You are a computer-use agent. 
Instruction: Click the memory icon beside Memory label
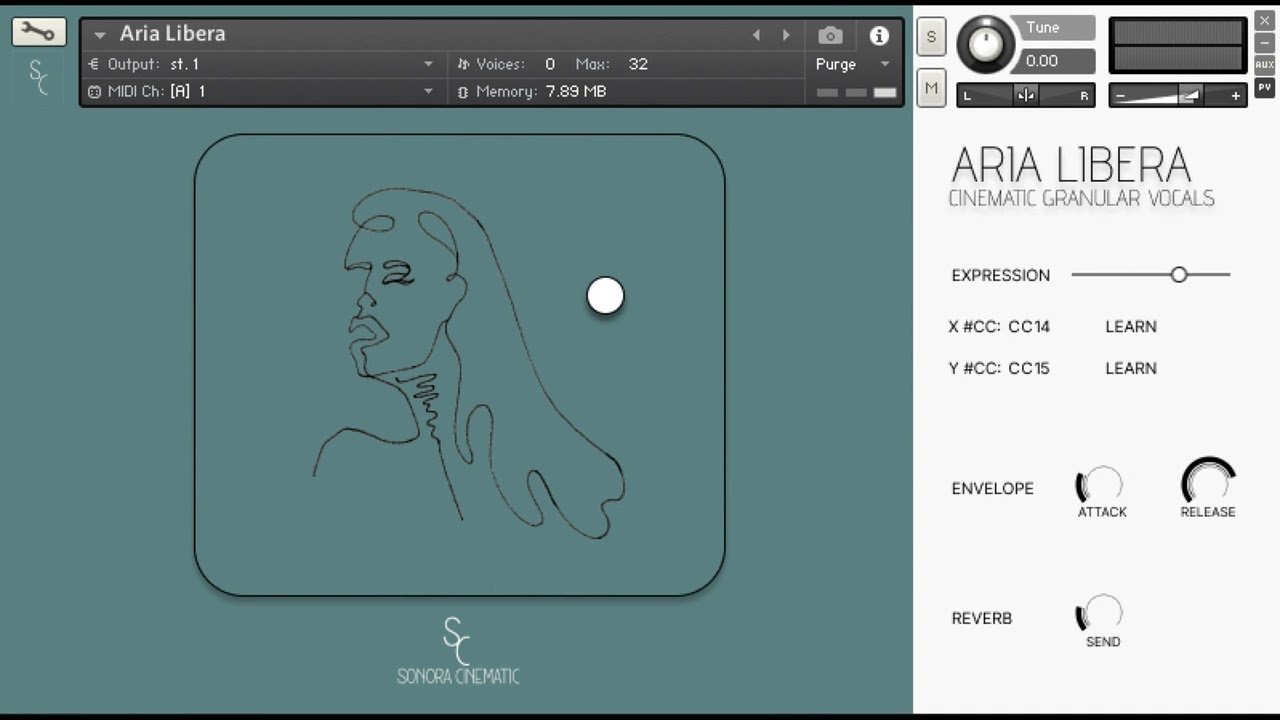point(463,92)
